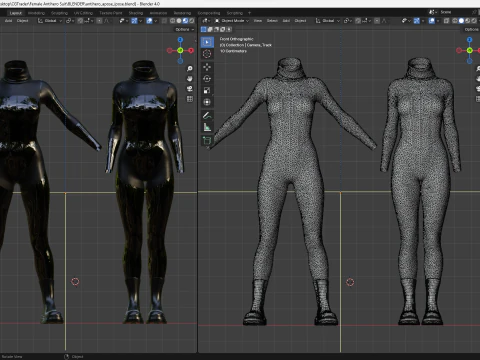This screenshot has height=360, width=480.
Task: Open Options dropdown in left viewport
Action: pyautogui.click(x=185, y=29)
